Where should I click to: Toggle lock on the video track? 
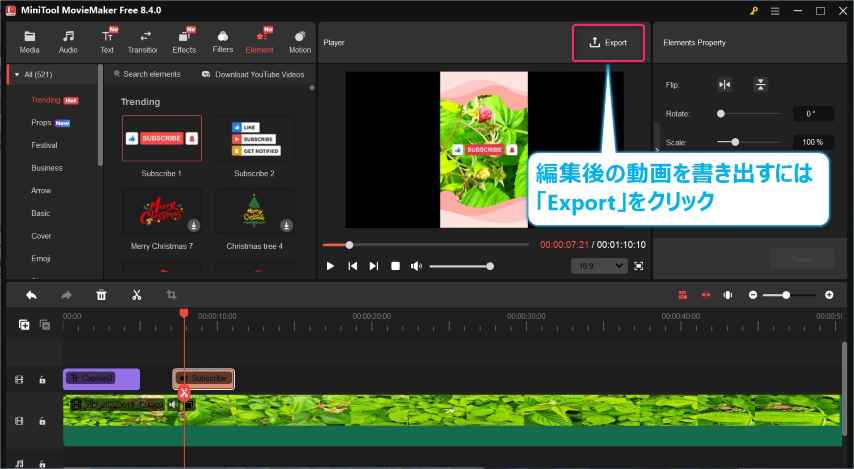pyautogui.click(x=42, y=422)
